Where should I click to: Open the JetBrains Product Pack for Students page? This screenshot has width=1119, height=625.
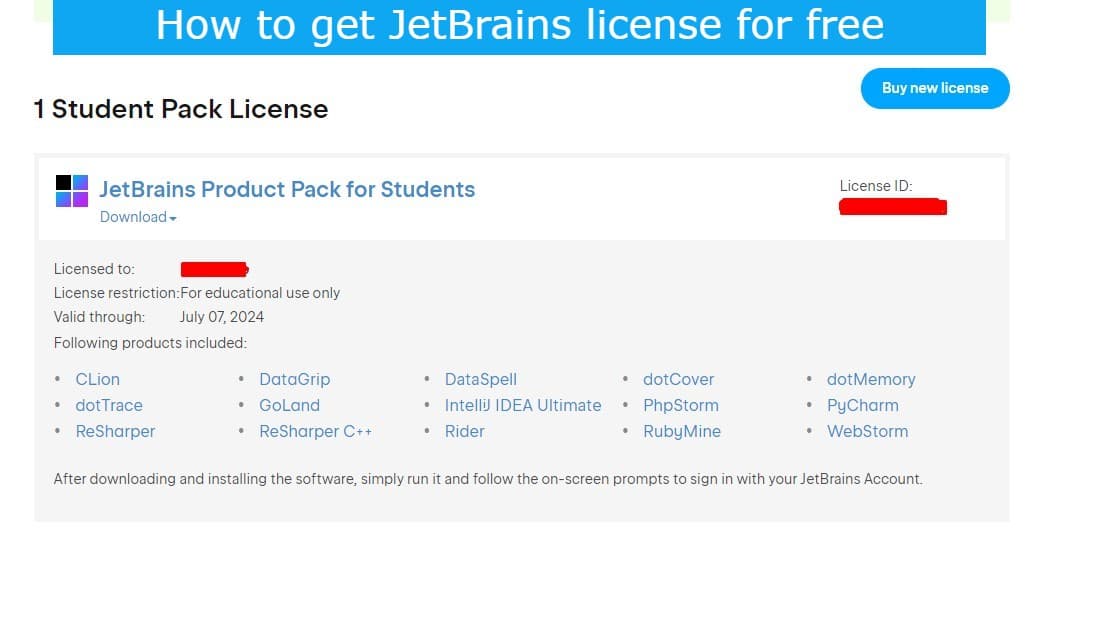pyautogui.click(x=287, y=189)
